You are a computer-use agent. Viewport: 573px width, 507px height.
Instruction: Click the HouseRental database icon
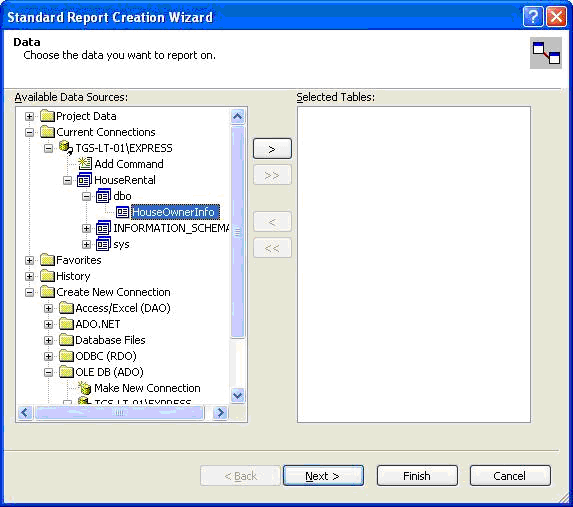click(84, 180)
